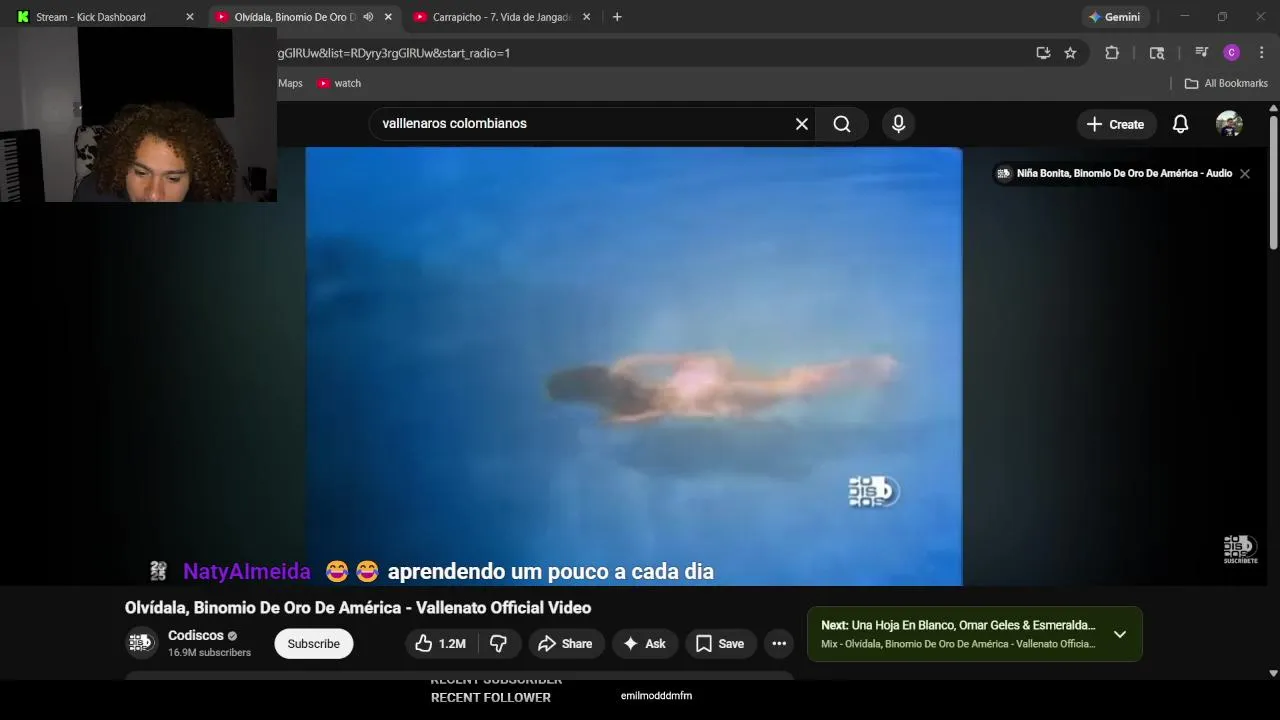Close the Carrapicho tab
1280x720 pixels.
click(x=586, y=17)
